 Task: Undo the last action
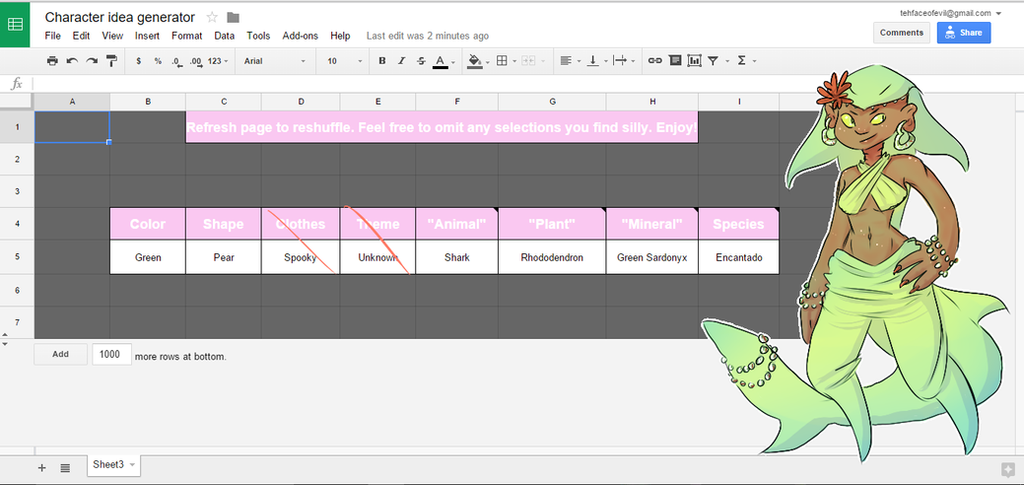tap(72, 61)
